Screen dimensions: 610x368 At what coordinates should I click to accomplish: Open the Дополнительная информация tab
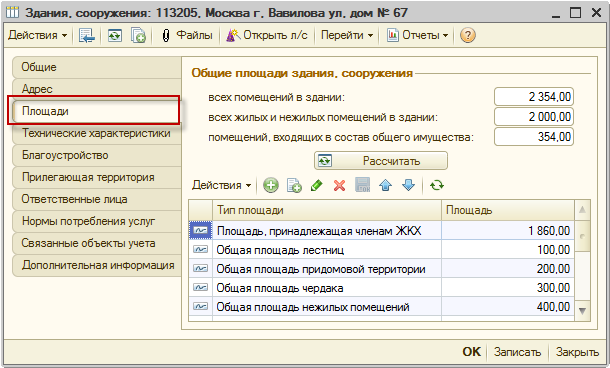[x=96, y=265]
